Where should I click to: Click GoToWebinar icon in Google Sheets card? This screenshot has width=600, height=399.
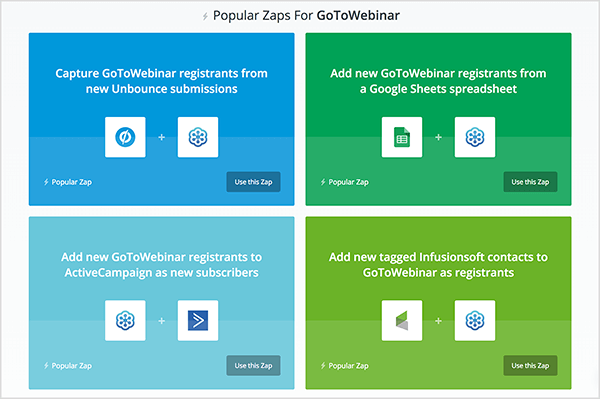[475, 137]
